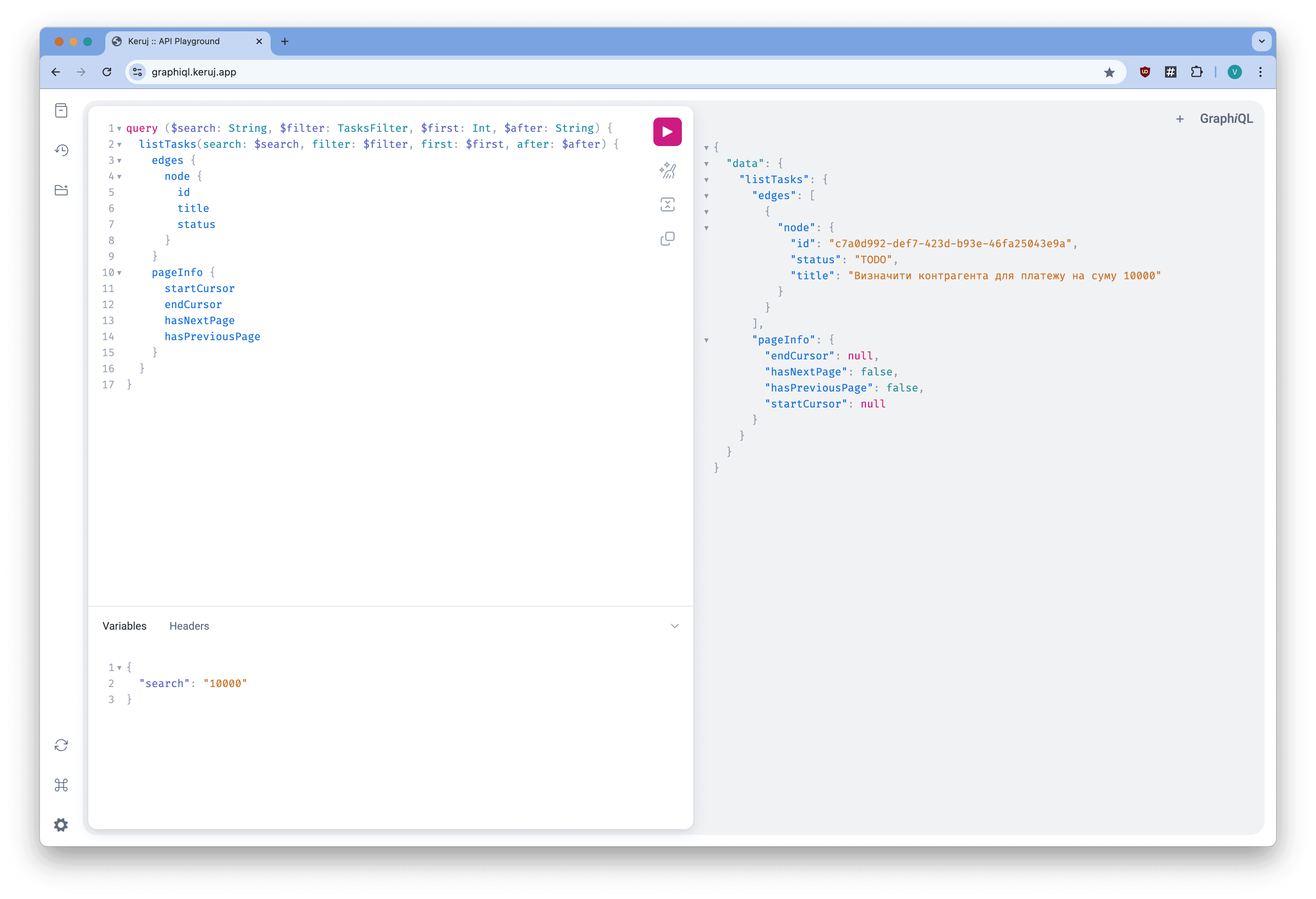The height and width of the screenshot is (899, 1316).
Task: Click the merge fragments icon
Action: click(667, 204)
